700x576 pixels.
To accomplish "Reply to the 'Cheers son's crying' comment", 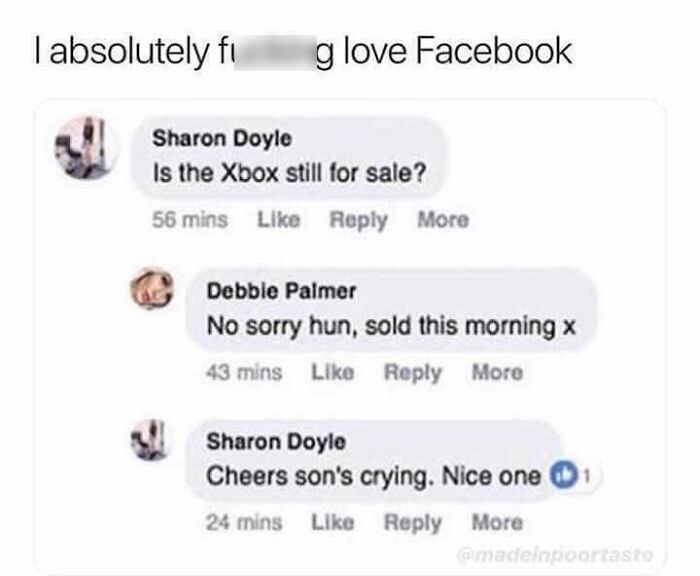I will pyautogui.click(x=413, y=523).
